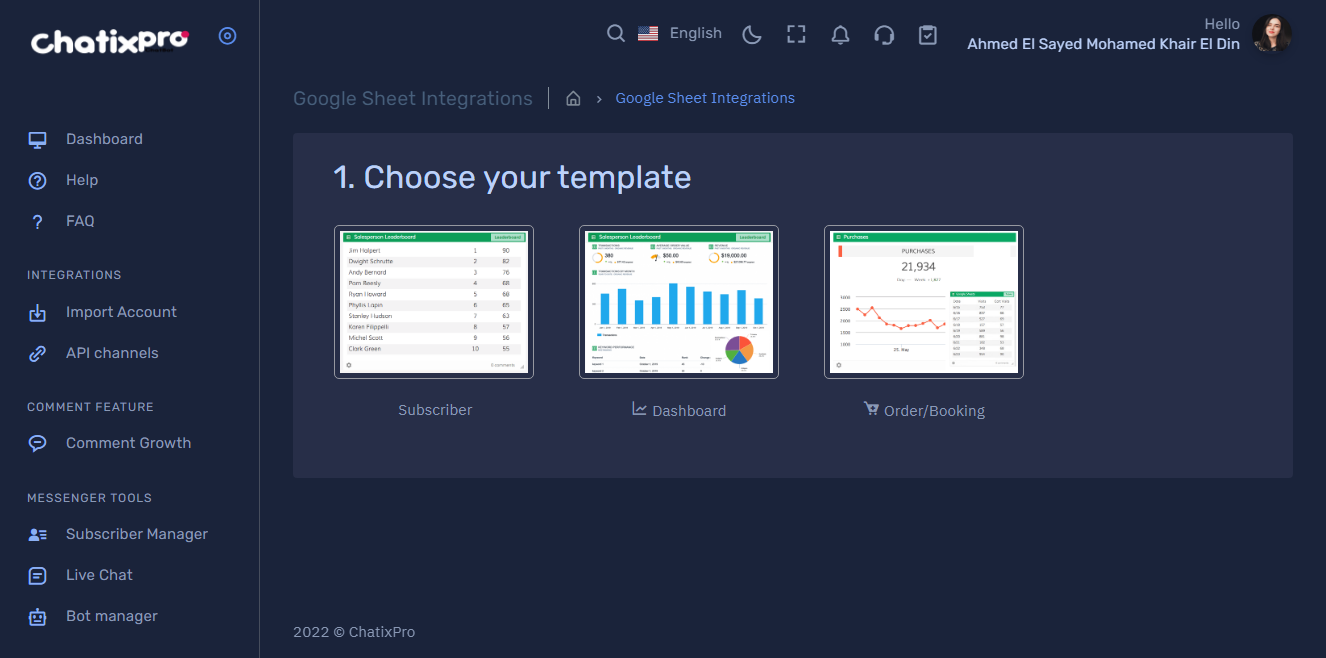Open the user name menu
This screenshot has height=658, width=1326.
tap(1104, 44)
